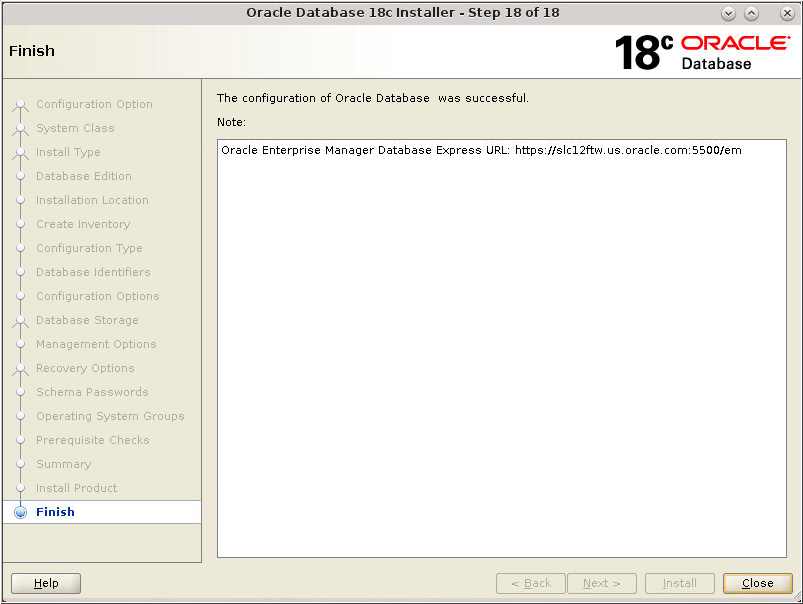The image size is (803, 604).
Task: Select the Configuration Options step
Action: point(98,296)
